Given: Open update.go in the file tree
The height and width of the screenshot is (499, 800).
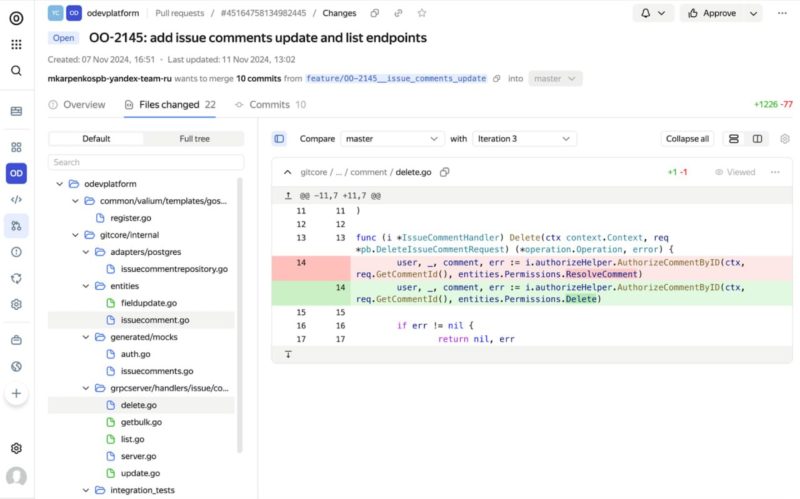Looking at the screenshot, I should click(x=140, y=473).
